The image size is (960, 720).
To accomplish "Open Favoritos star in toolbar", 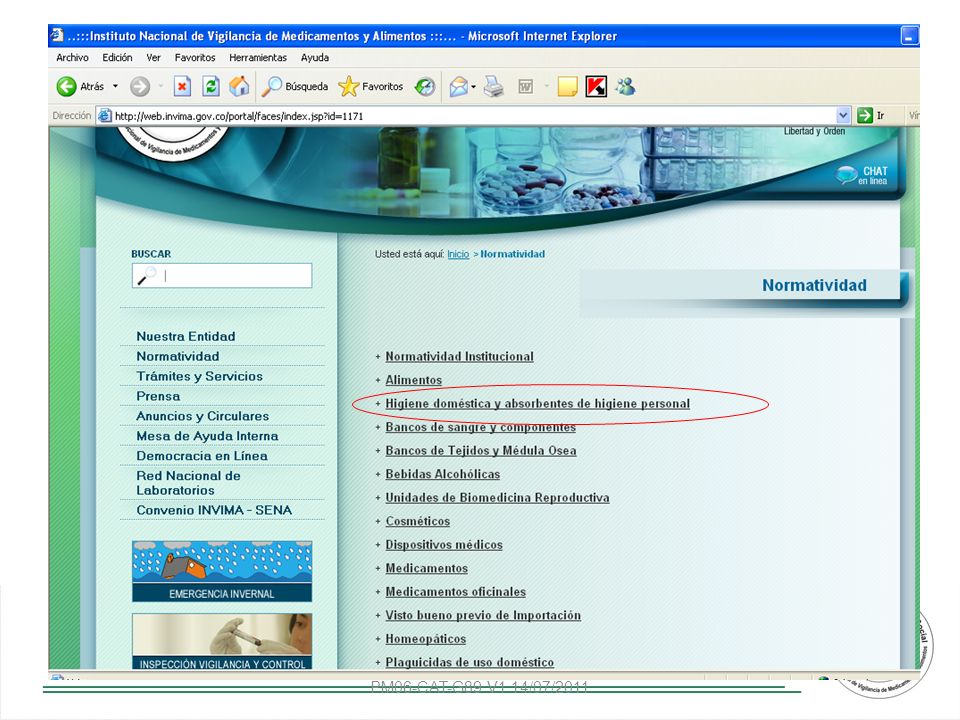I will coord(371,86).
